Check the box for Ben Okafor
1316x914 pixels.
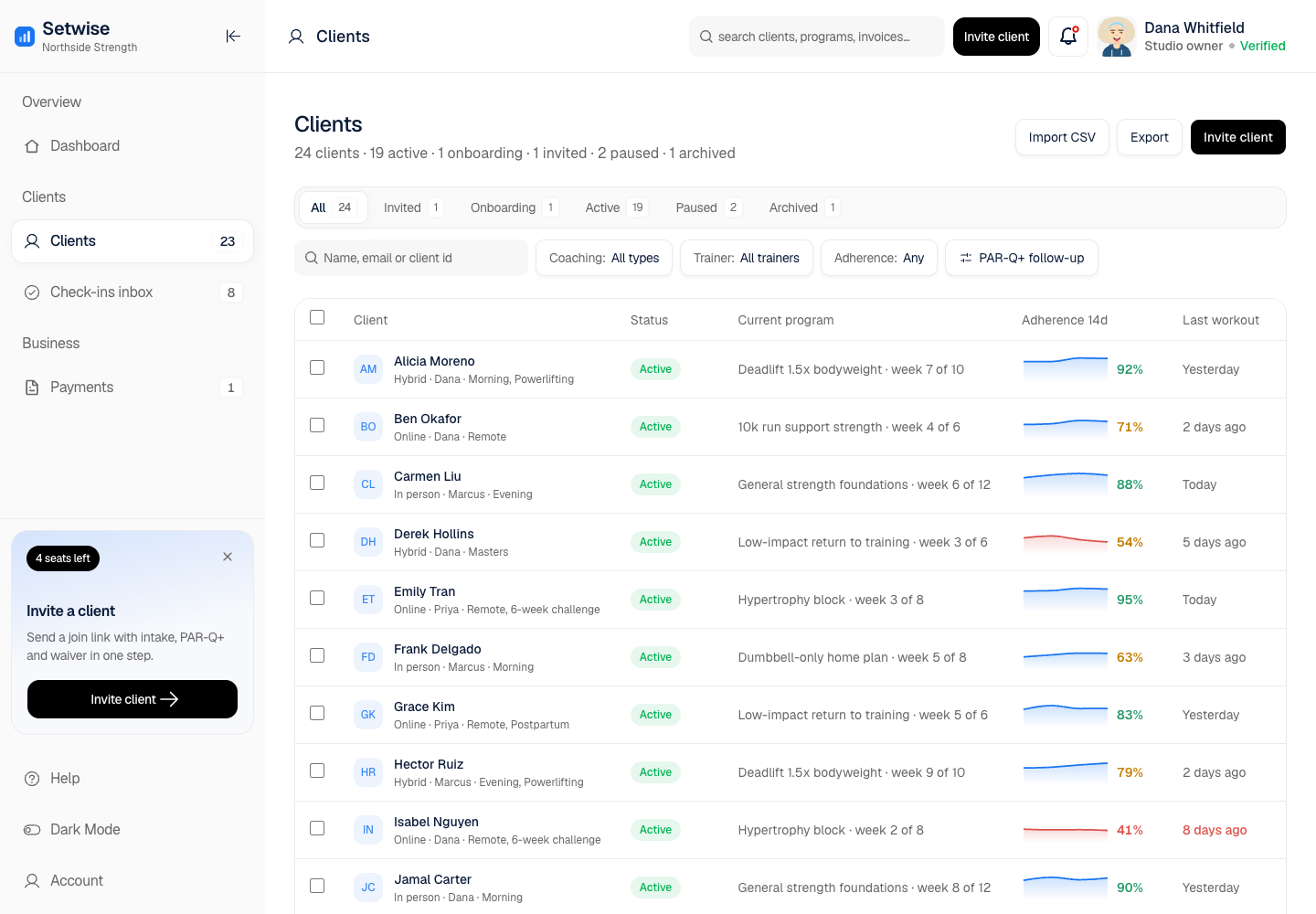coord(317,425)
